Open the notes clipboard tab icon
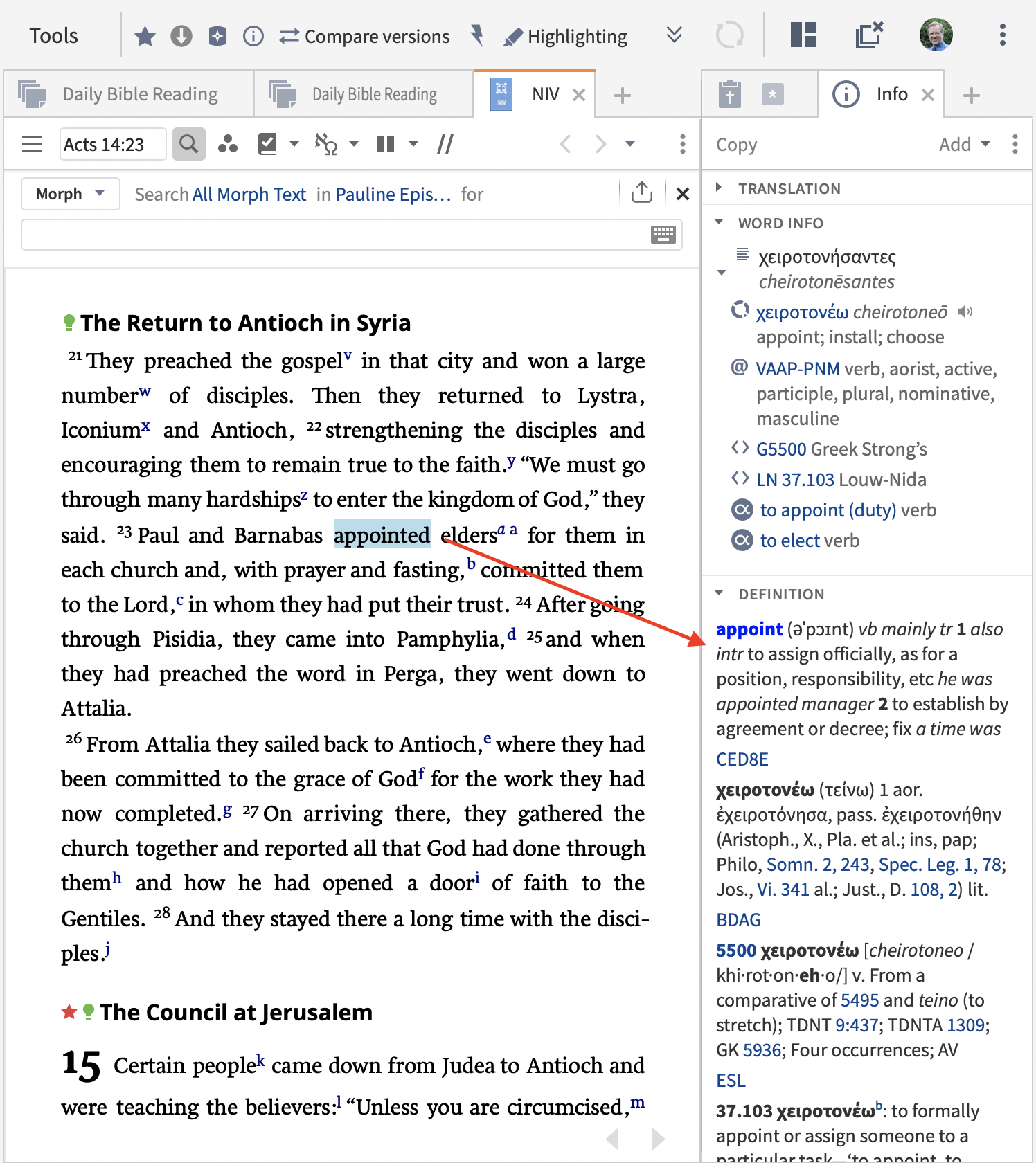The image size is (1036, 1163). [729, 94]
